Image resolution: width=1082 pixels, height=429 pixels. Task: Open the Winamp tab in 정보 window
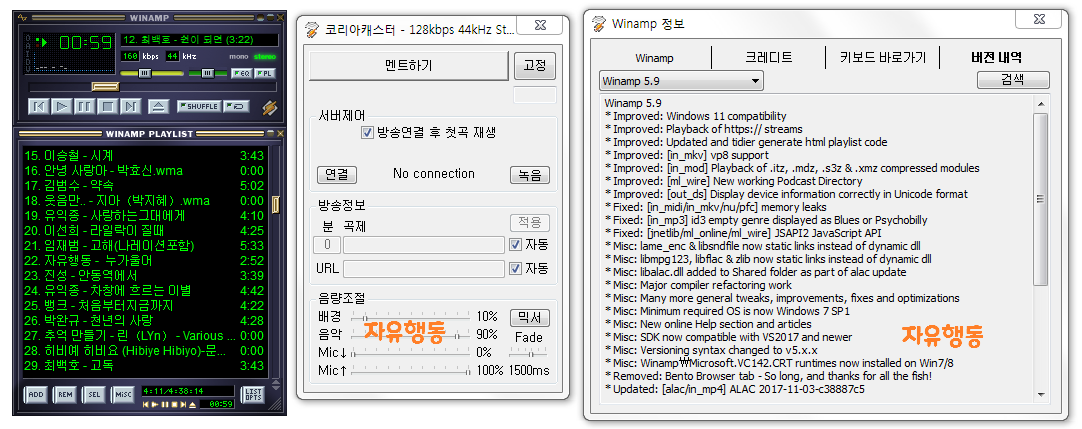pyautogui.click(x=654, y=58)
